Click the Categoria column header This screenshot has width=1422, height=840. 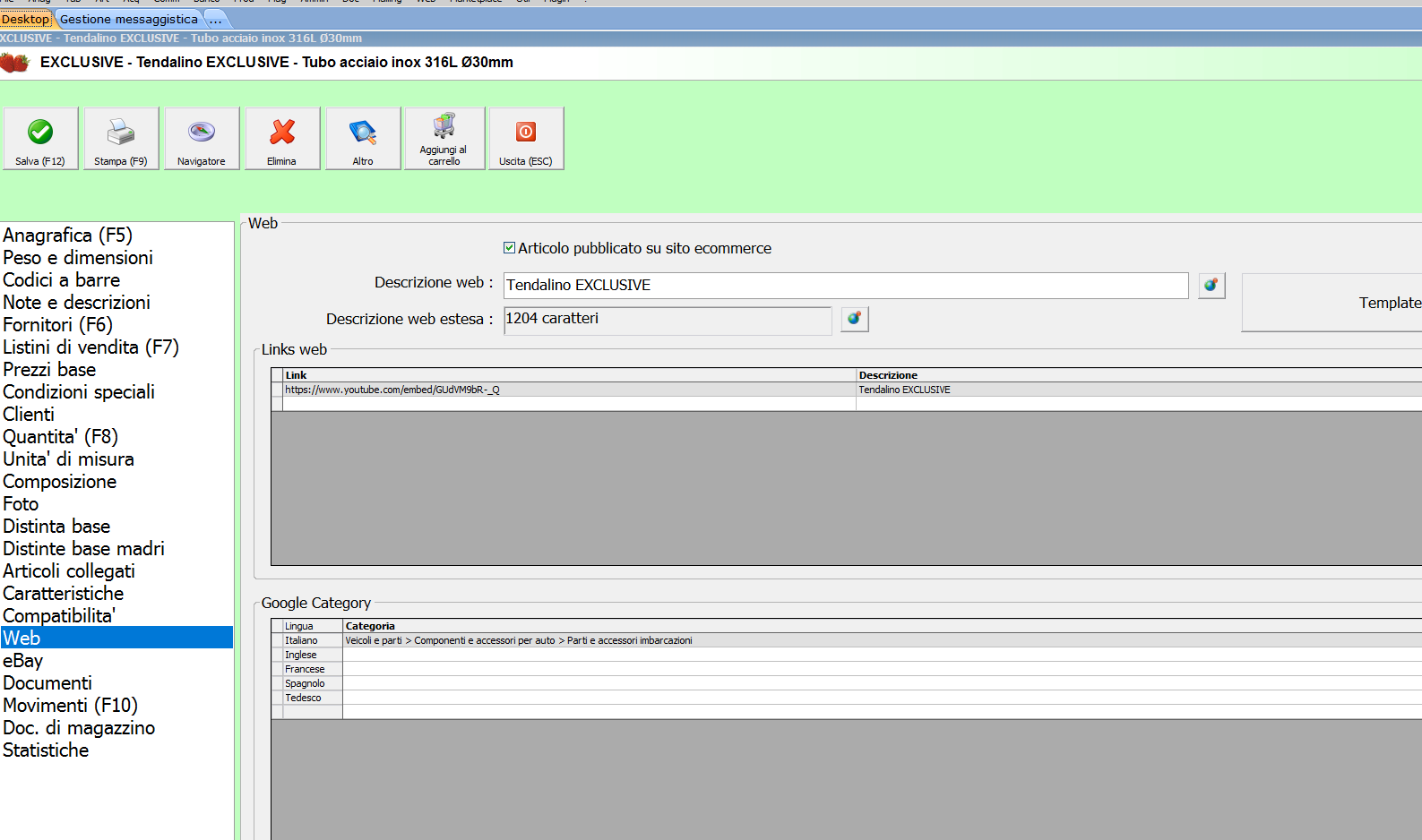coord(883,626)
